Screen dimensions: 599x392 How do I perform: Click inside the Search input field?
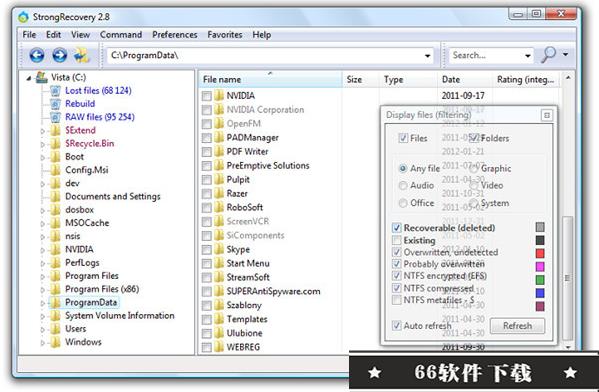(485, 55)
